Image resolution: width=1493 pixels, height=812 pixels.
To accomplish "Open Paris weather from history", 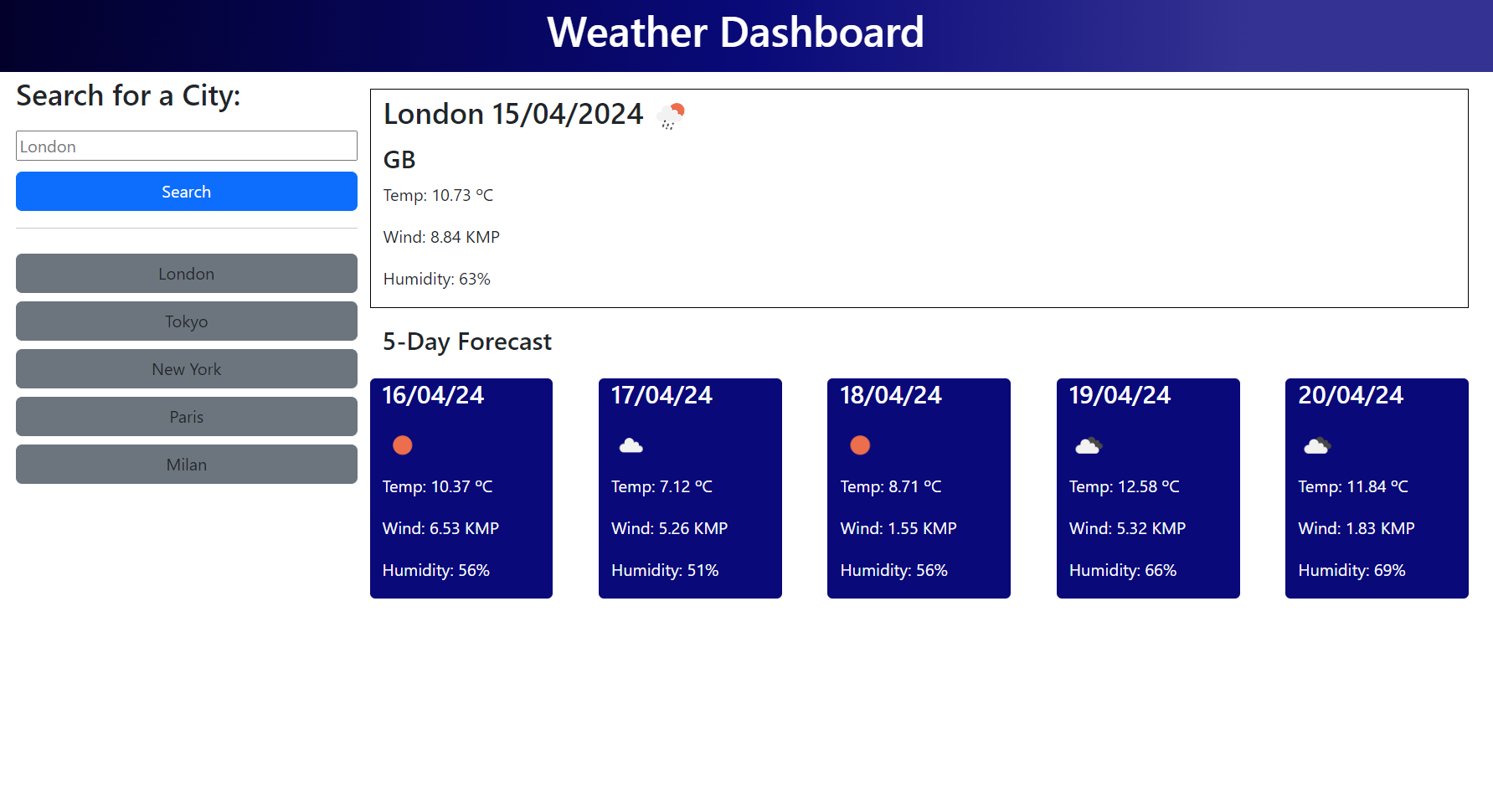I will pyautogui.click(x=186, y=417).
